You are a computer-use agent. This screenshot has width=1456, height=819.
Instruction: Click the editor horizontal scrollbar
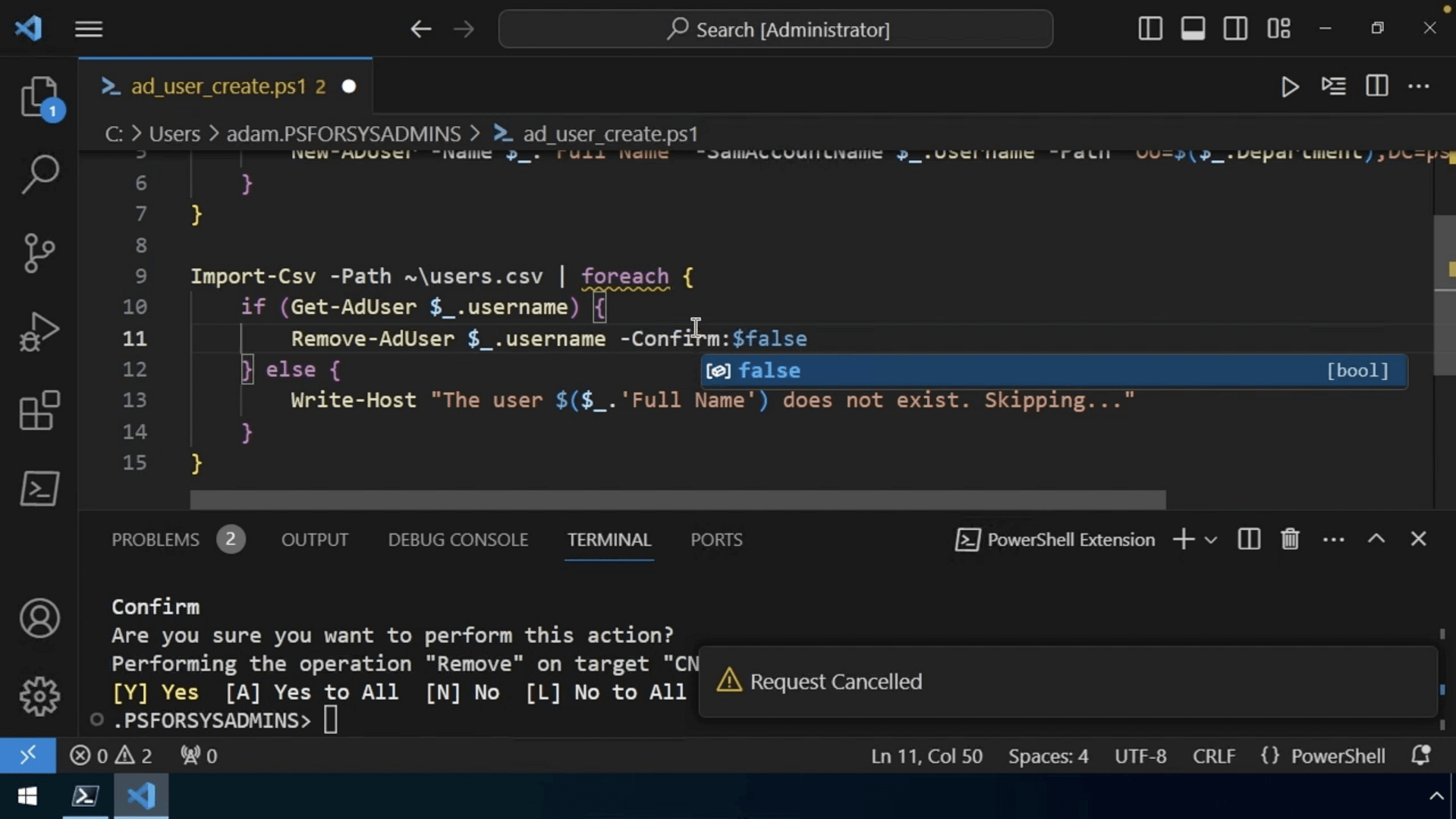pyautogui.click(x=678, y=500)
